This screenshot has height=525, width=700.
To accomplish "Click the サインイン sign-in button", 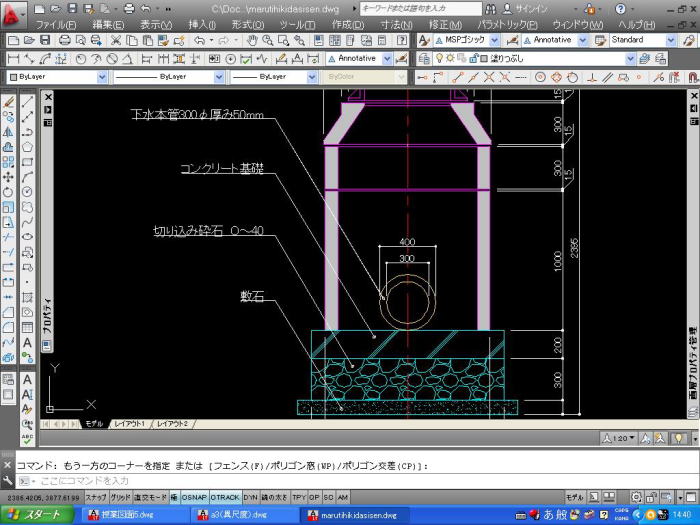I will tap(525, 9).
